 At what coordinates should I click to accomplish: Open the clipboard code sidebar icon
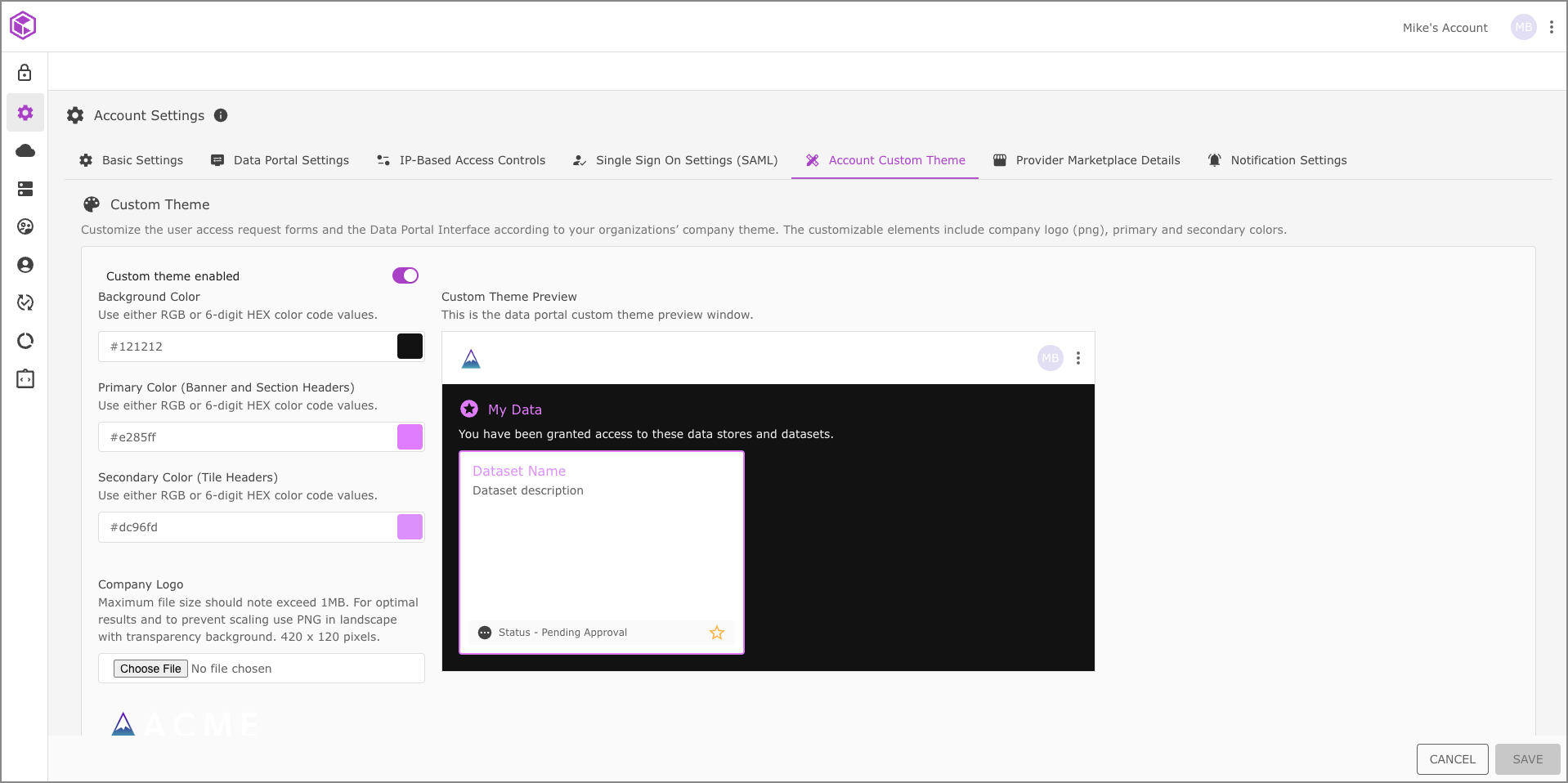point(25,379)
